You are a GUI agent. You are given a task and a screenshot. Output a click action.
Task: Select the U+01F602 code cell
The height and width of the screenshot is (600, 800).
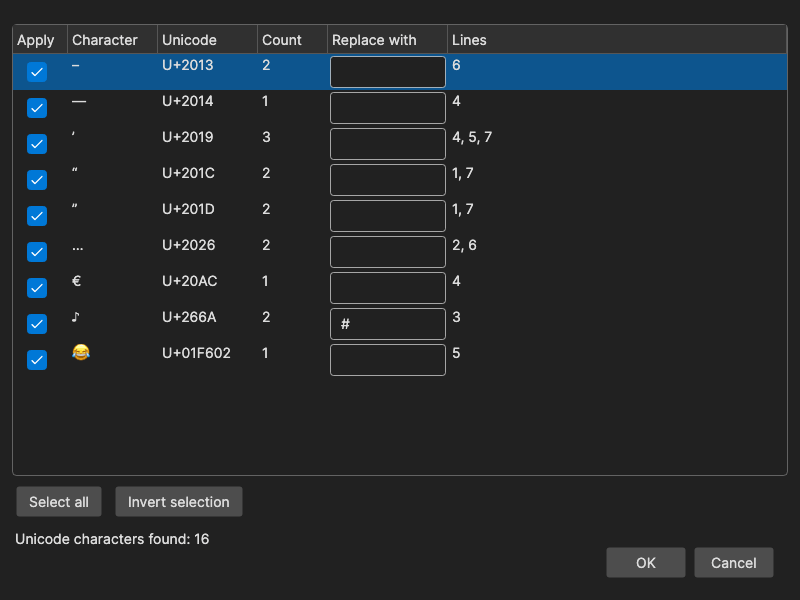196,353
